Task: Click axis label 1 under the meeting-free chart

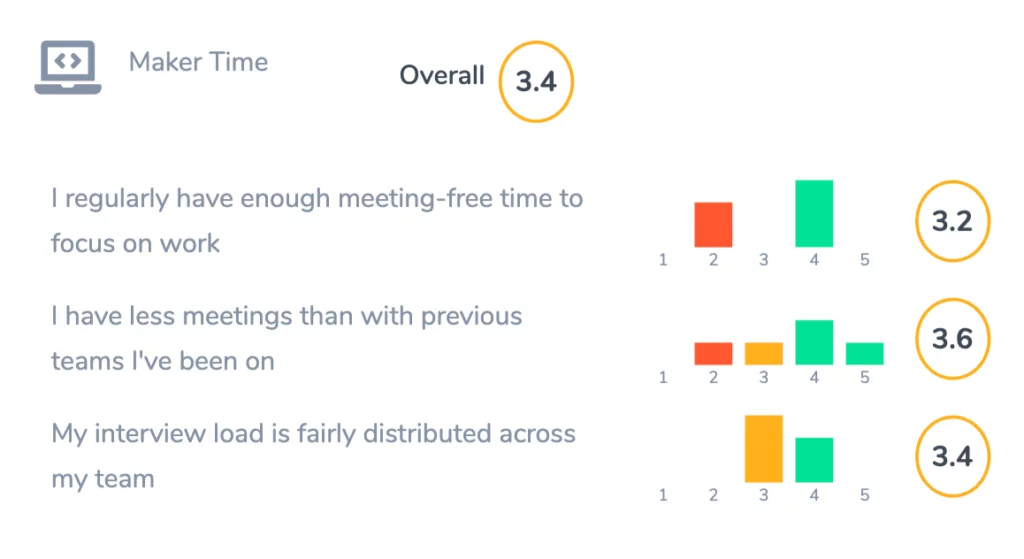Action: [x=663, y=260]
